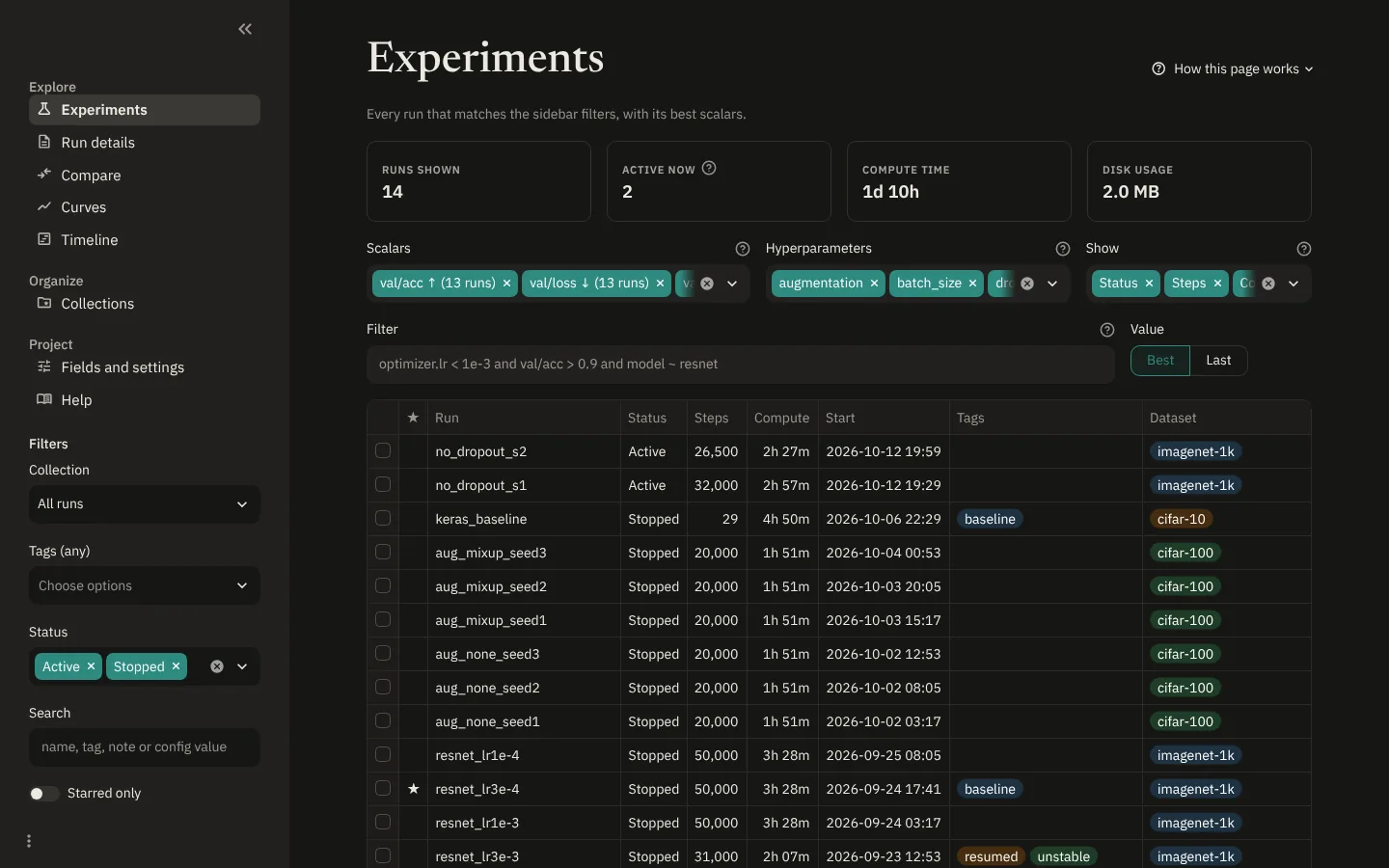This screenshot has height=868, width=1389.
Task: Tick the checkbox for keras_baseline
Action: tap(383, 518)
